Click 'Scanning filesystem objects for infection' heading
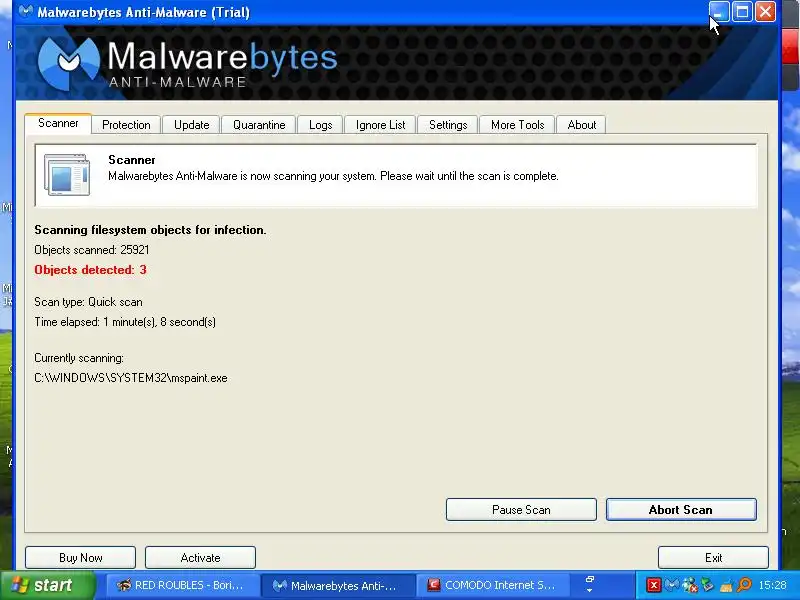Screen dimensions: 800x600 [151, 230]
